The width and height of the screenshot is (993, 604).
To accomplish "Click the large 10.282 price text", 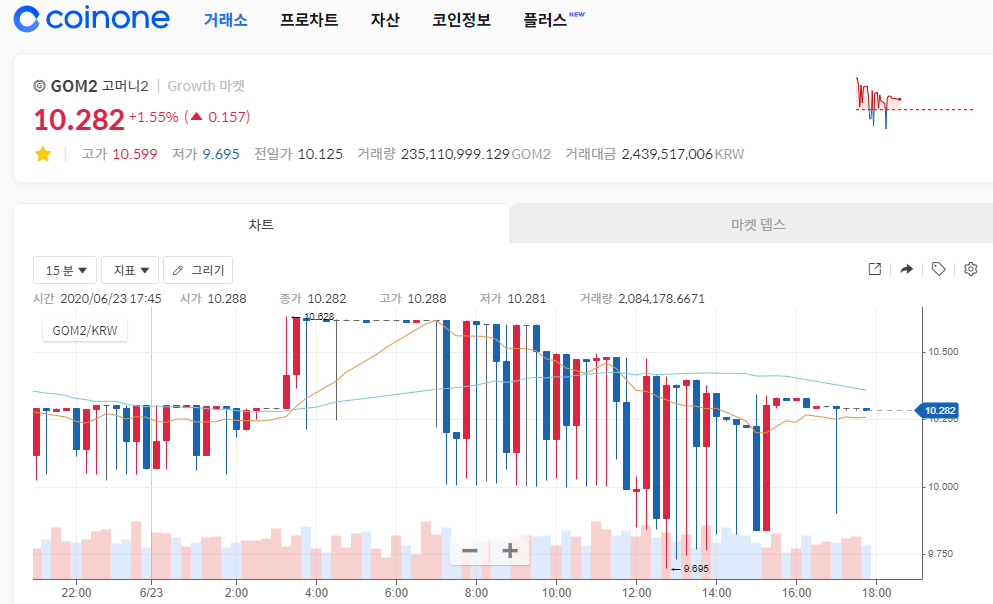I will 79,120.
